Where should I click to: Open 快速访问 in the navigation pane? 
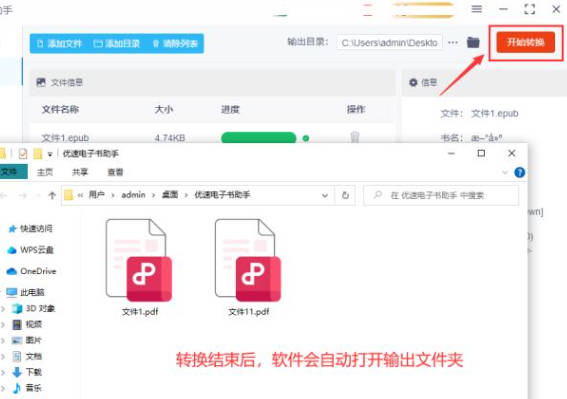[x=30, y=229]
